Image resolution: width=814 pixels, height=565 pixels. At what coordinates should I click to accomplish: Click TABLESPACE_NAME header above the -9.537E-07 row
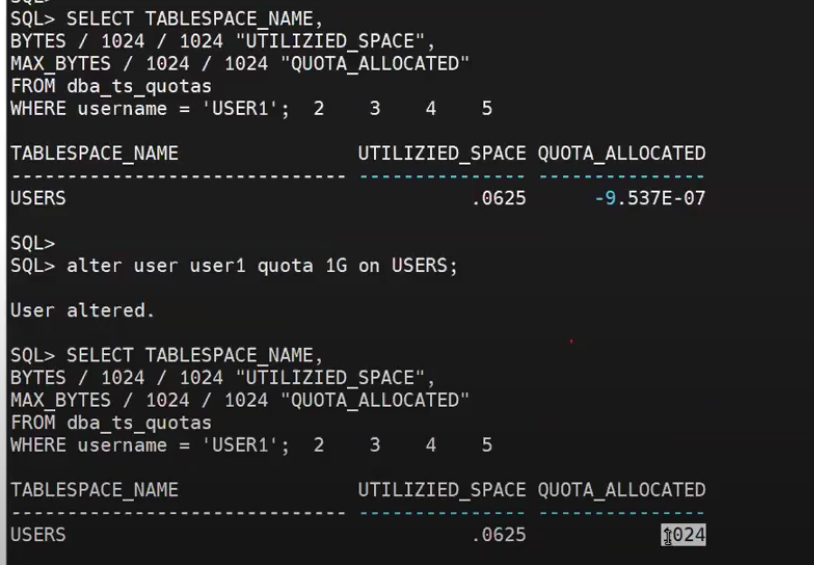(x=94, y=153)
